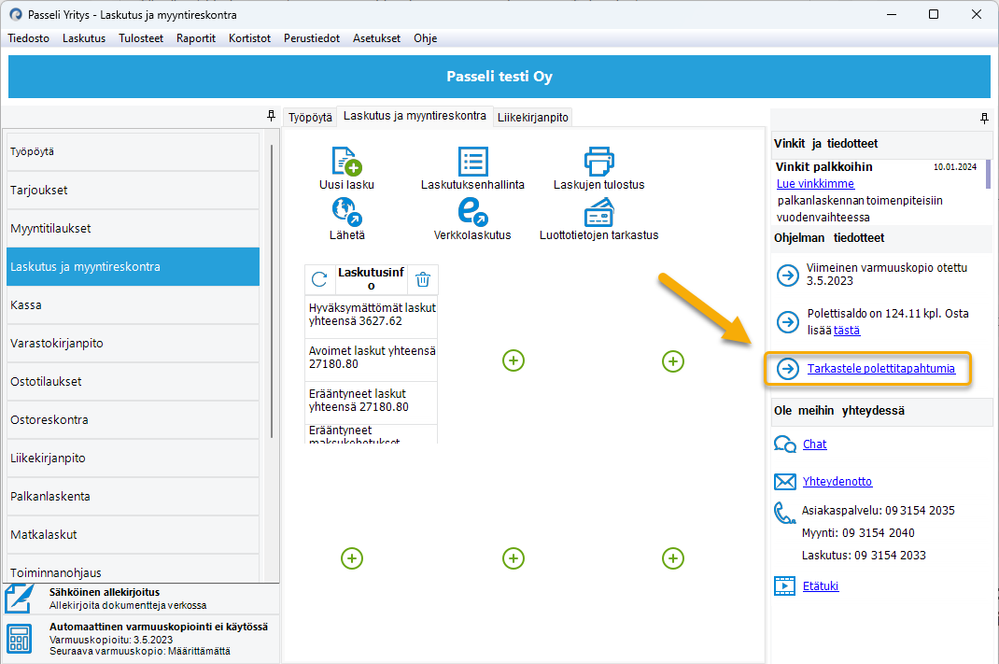Click arrow icon beside Viimeinen varmuuskopio
999x664 pixels.
tap(787, 275)
